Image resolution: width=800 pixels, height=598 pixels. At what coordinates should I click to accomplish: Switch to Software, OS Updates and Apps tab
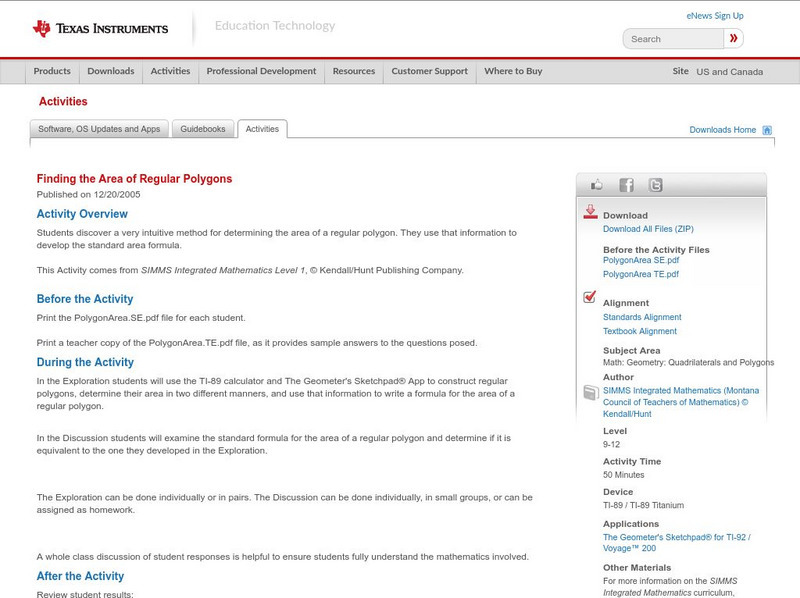(x=99, y=129)
